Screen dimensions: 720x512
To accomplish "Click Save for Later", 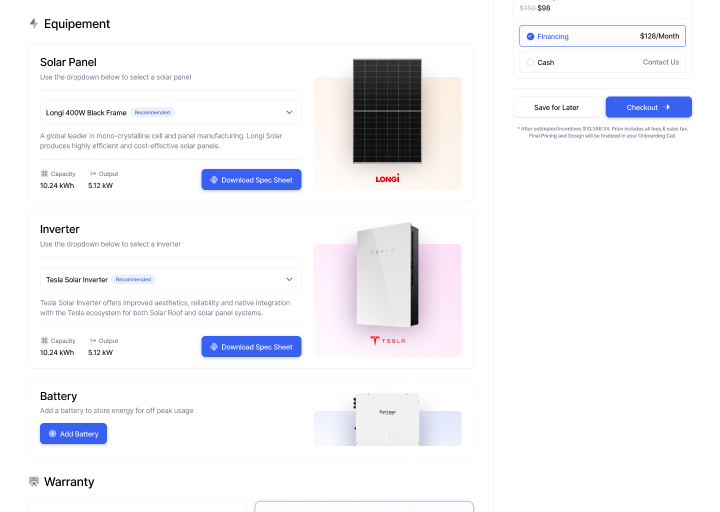I will (556, 107).
